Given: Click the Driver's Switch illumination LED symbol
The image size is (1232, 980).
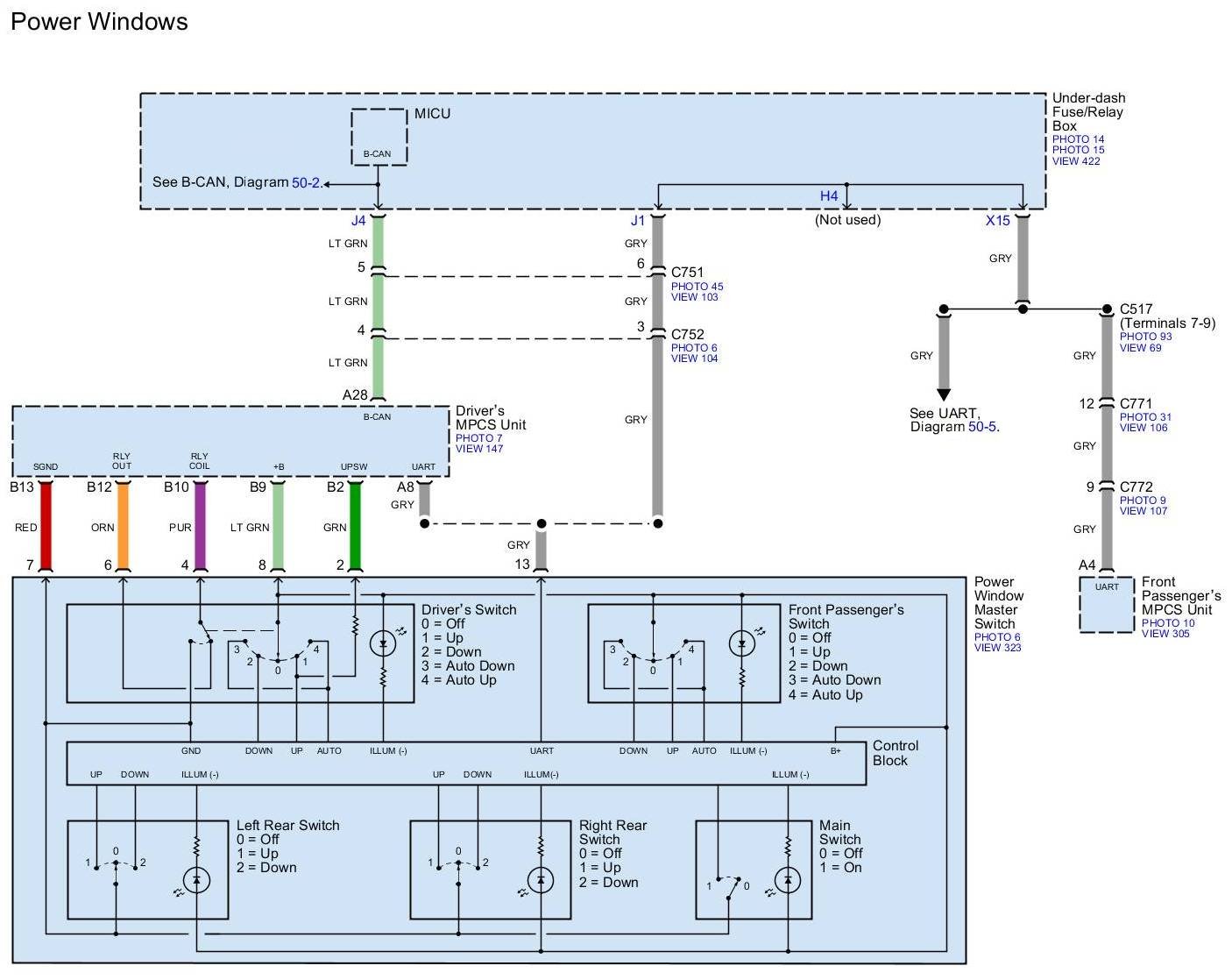Looking at the screenshot, I should point(383,644).
